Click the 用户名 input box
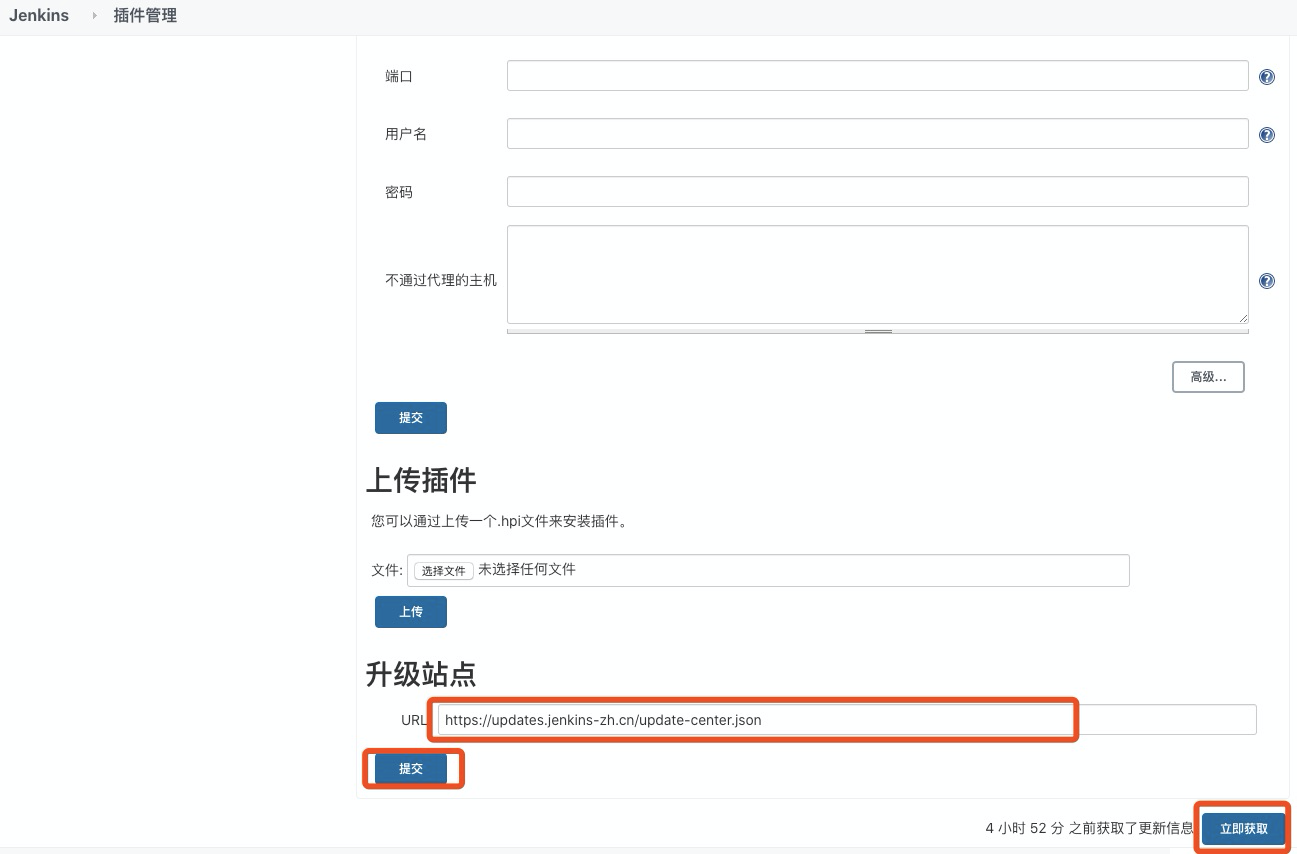 pyautogui.click(x=877, y=133)
